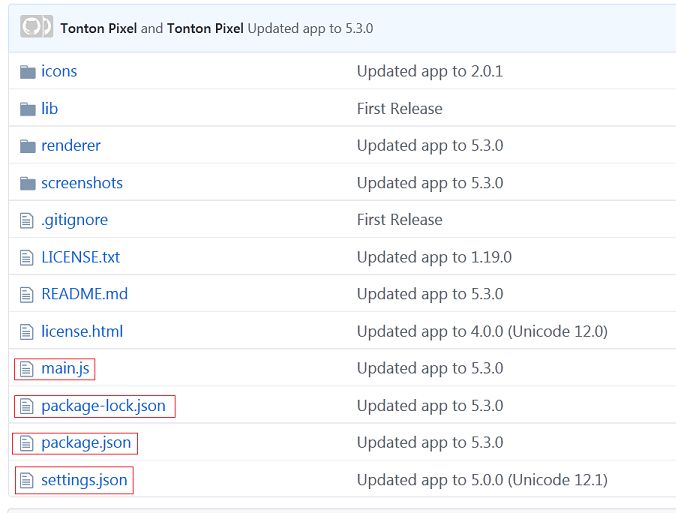Open main.js file
The image size is (676, 513).
pos(66,369)
